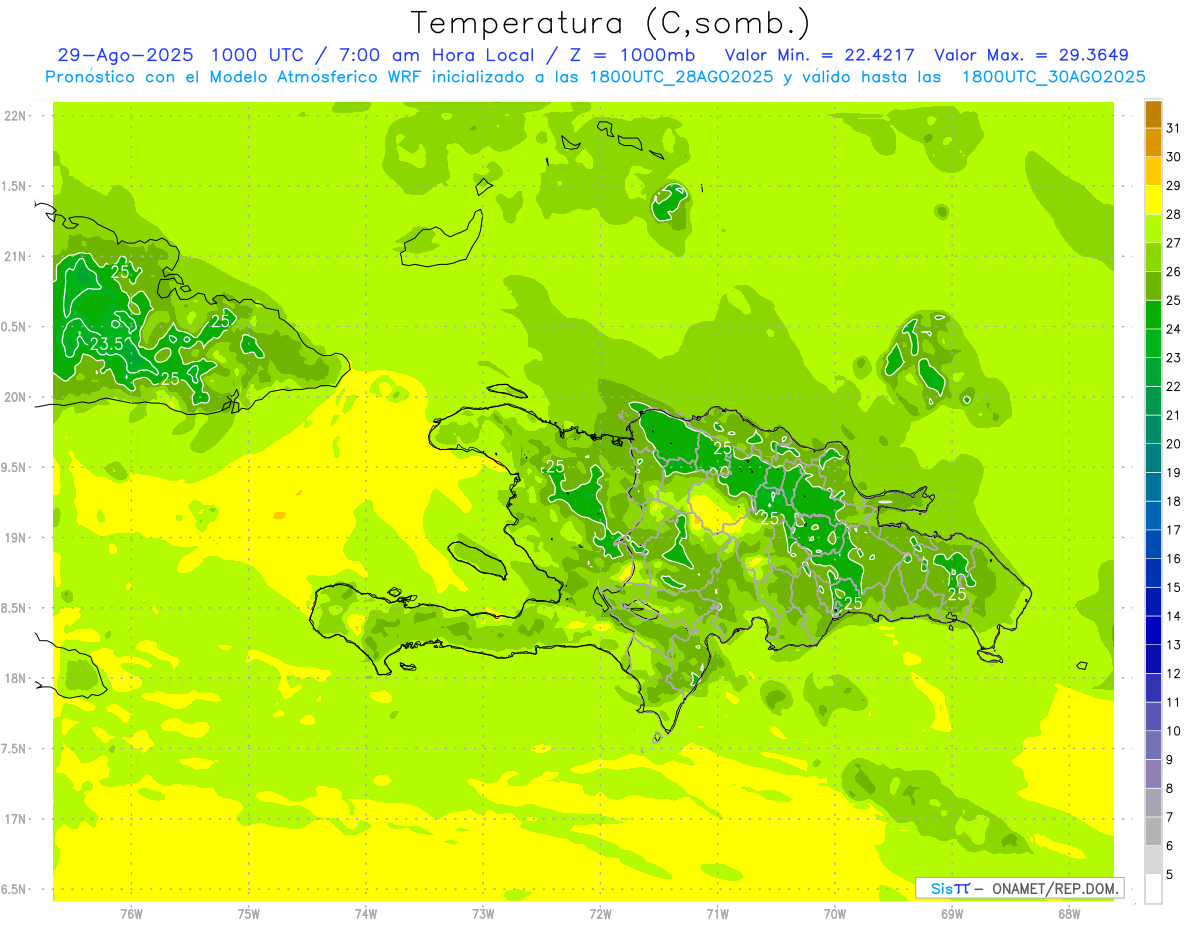Click the '25' contour label in Haiti
1200x927 pixels.
point(555,466)
